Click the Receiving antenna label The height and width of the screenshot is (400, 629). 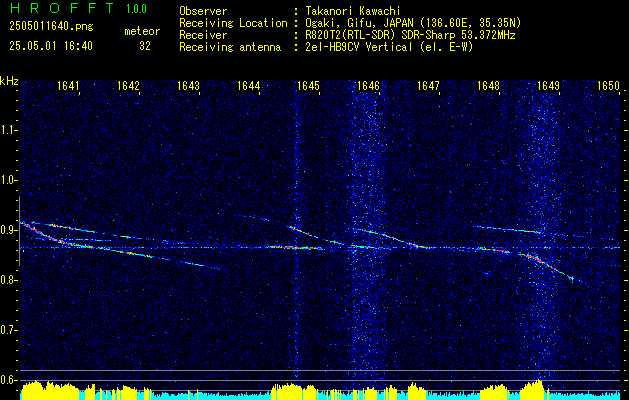(x=230, y=47)
